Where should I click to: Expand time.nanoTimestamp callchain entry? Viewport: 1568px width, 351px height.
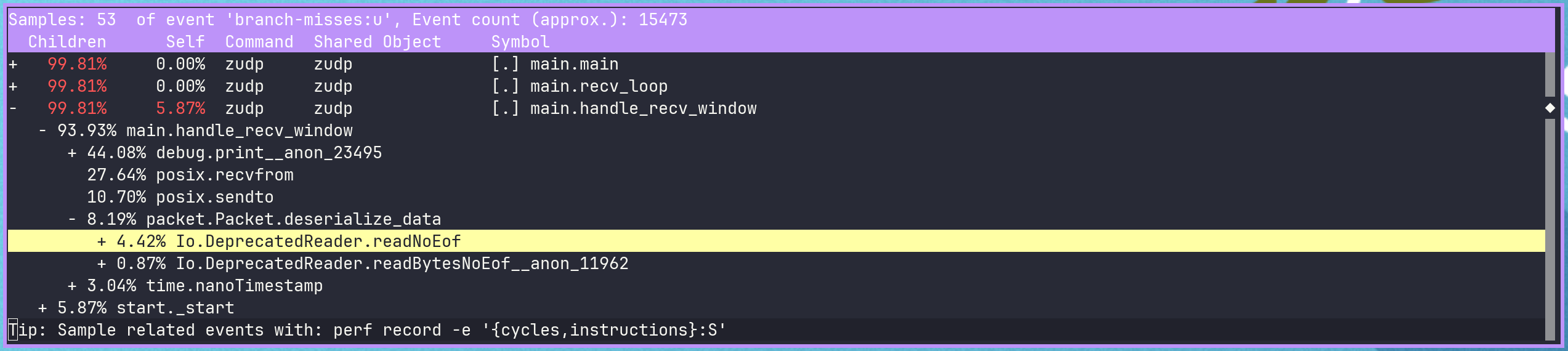[72, 286]
